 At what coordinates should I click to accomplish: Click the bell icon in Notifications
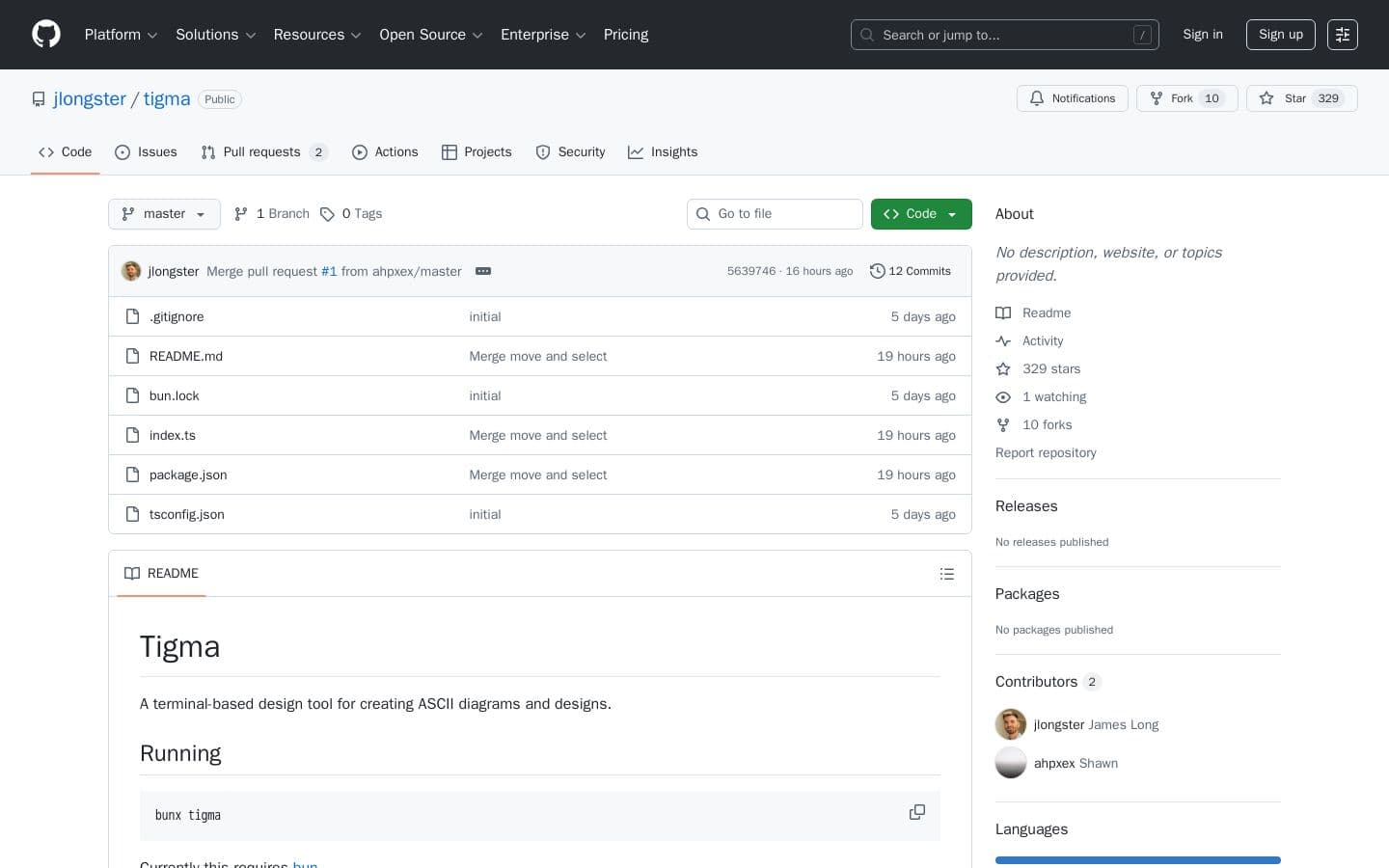tap(1037, 98)
